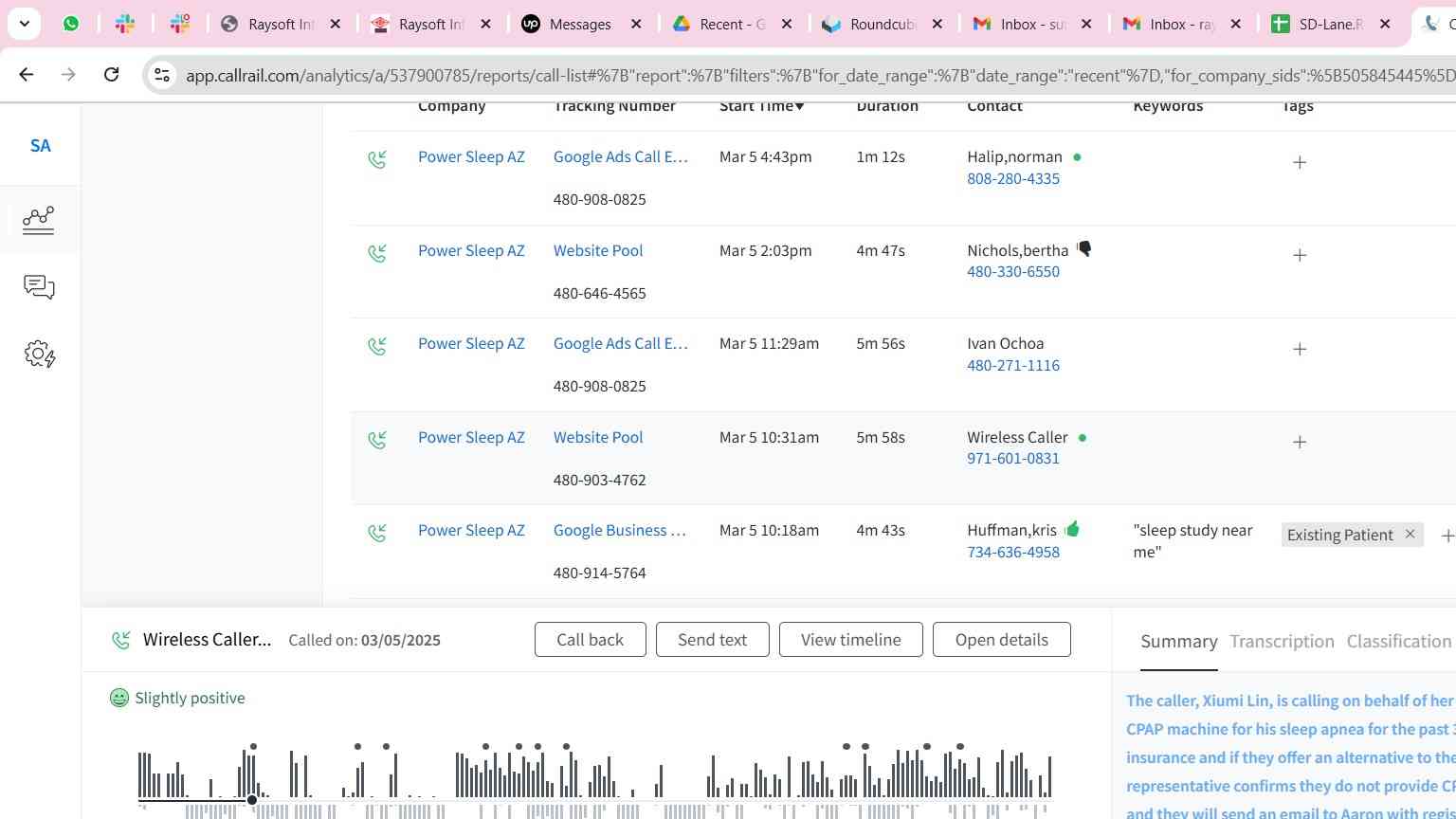Image resolution: width=1456 pixels, height=819 pixels.
Task: Click the duration 5m 58s cell
Action: click(x=881, y=437)
